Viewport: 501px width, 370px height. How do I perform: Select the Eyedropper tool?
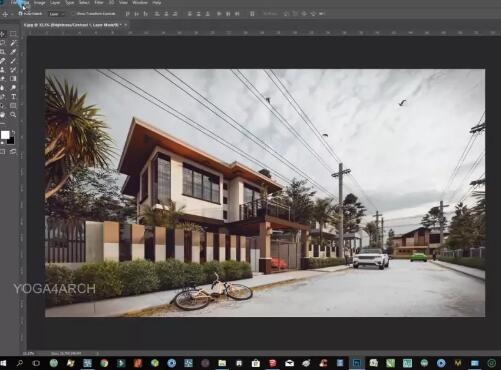pyautogui.click(x=13, y=52)
